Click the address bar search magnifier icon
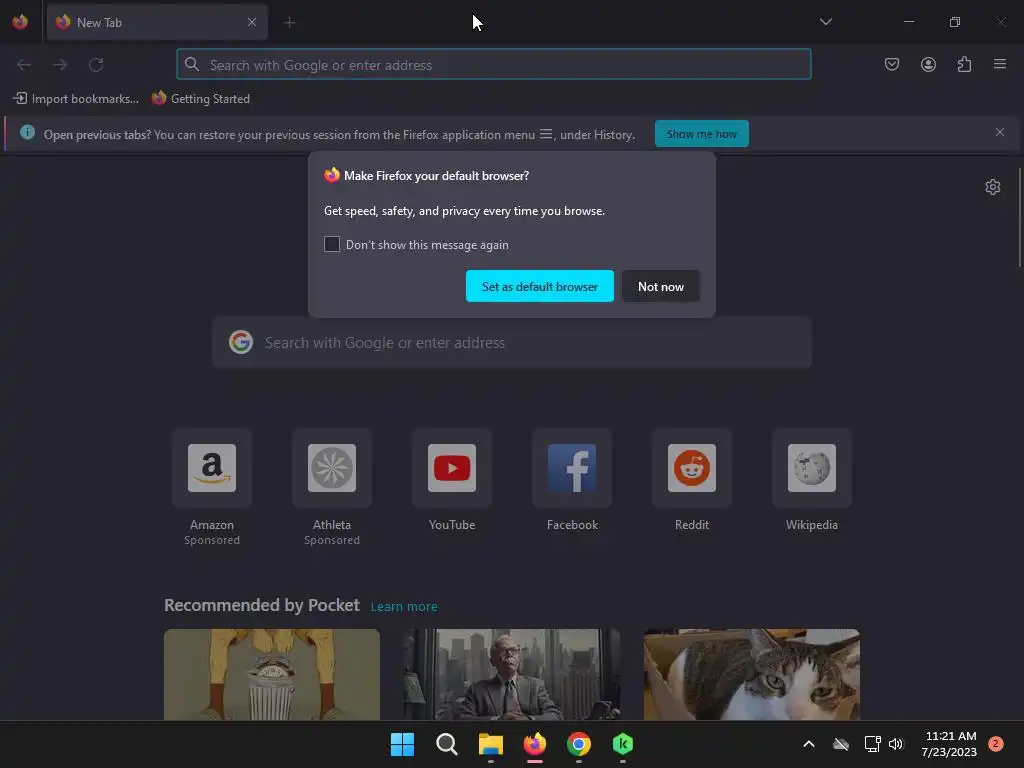The height and width of the screenshot is (768, 1024). click(191, 64)
